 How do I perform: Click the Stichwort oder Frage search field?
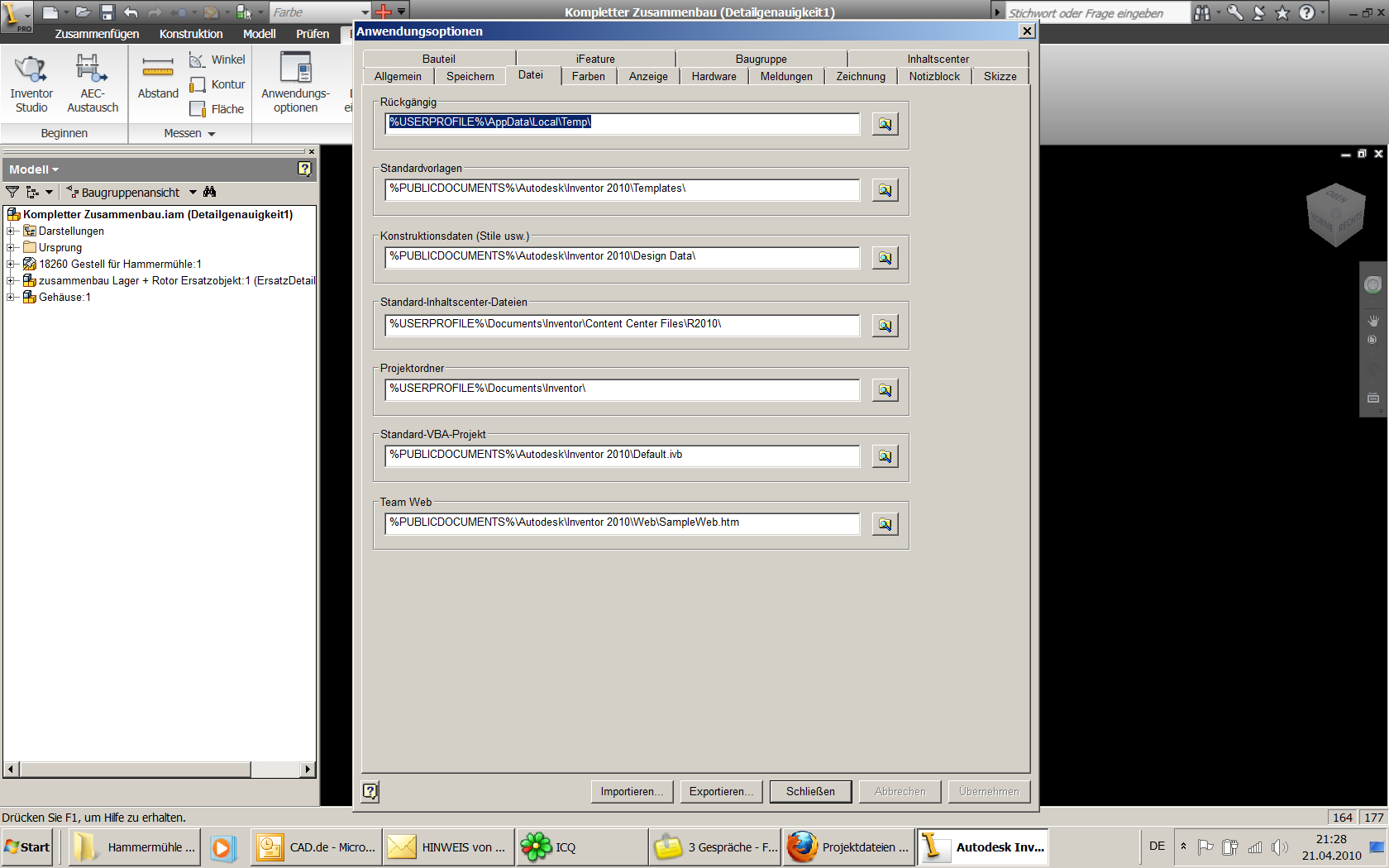coord(1097,12)
